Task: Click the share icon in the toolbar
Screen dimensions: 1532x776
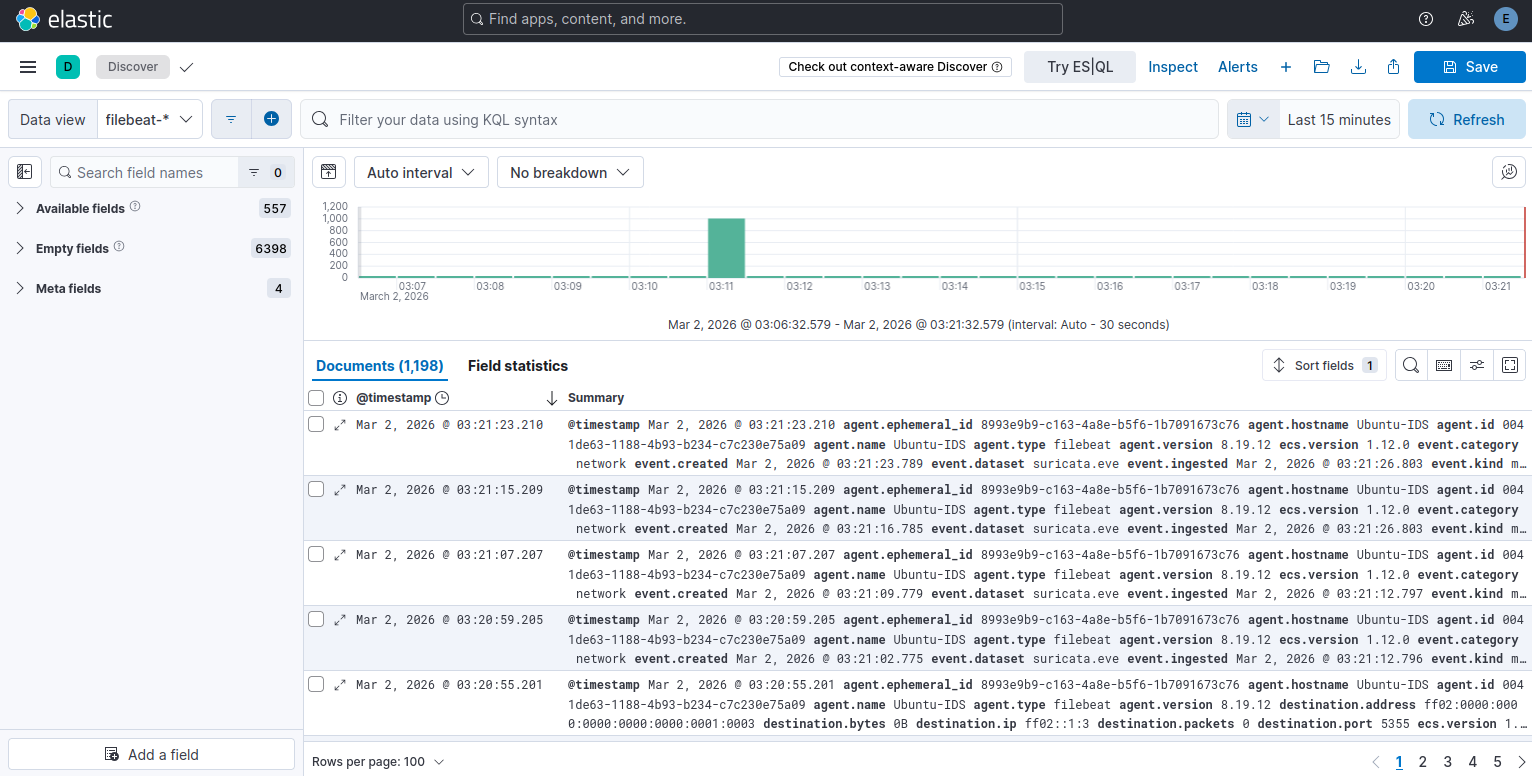Action: point(1393,67)
